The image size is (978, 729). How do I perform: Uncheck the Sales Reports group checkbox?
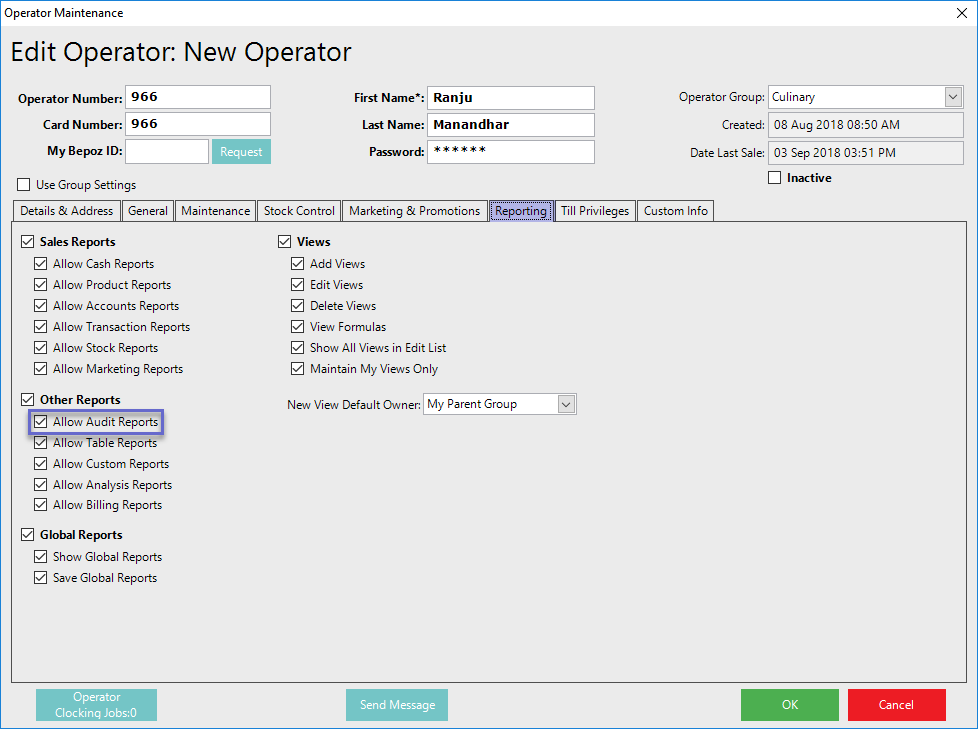pyautogui.click(x=28, y=242)
